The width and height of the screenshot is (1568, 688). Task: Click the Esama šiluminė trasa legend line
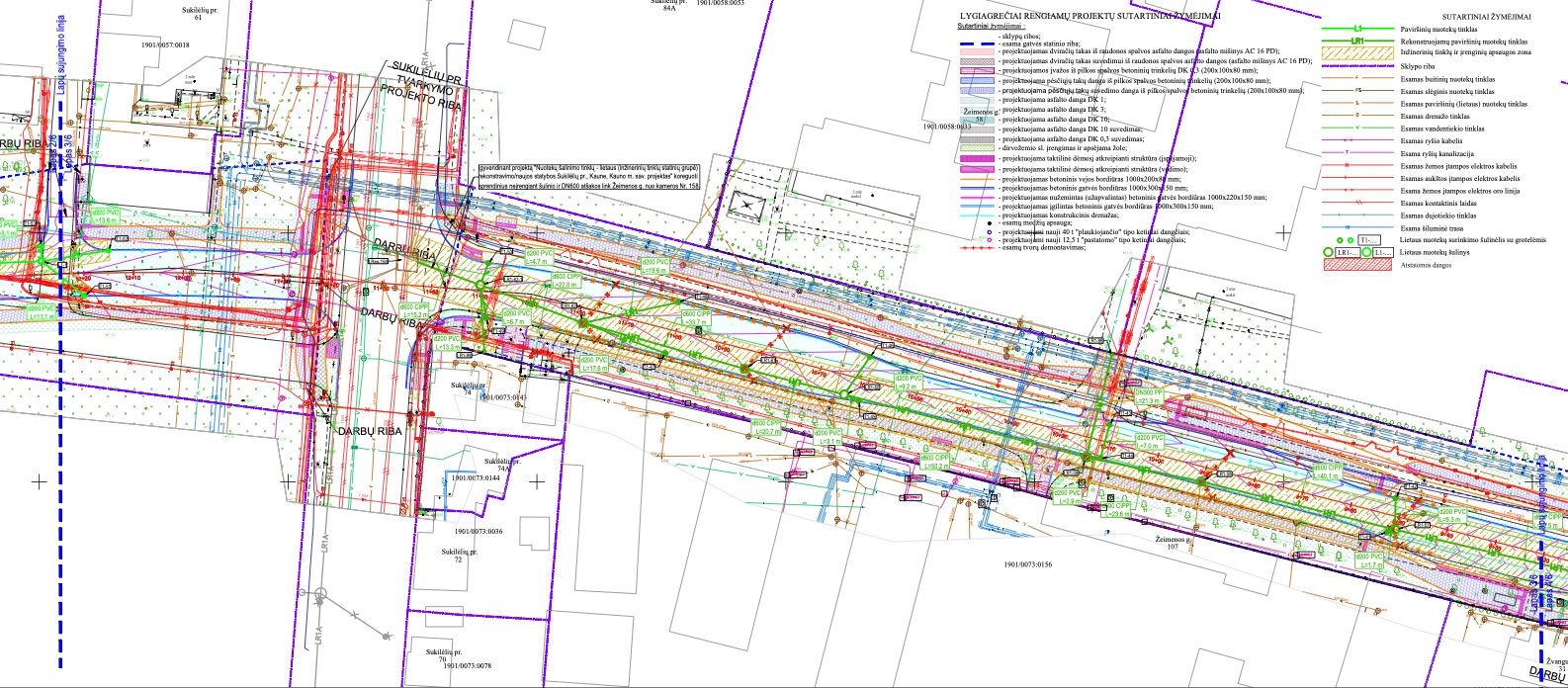coord(1357,227)
